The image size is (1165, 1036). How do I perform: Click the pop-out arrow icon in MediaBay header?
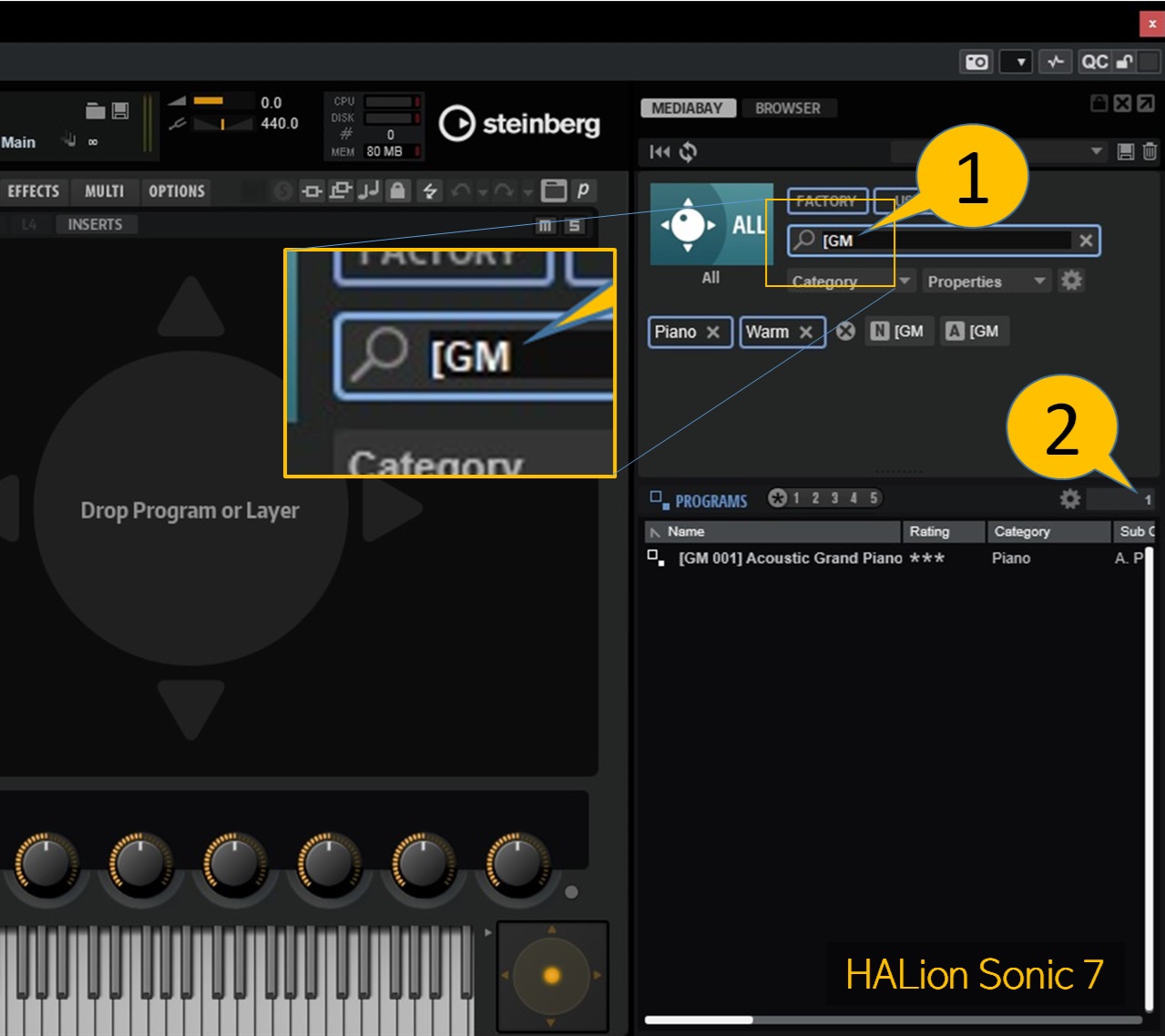[1146, 103]
